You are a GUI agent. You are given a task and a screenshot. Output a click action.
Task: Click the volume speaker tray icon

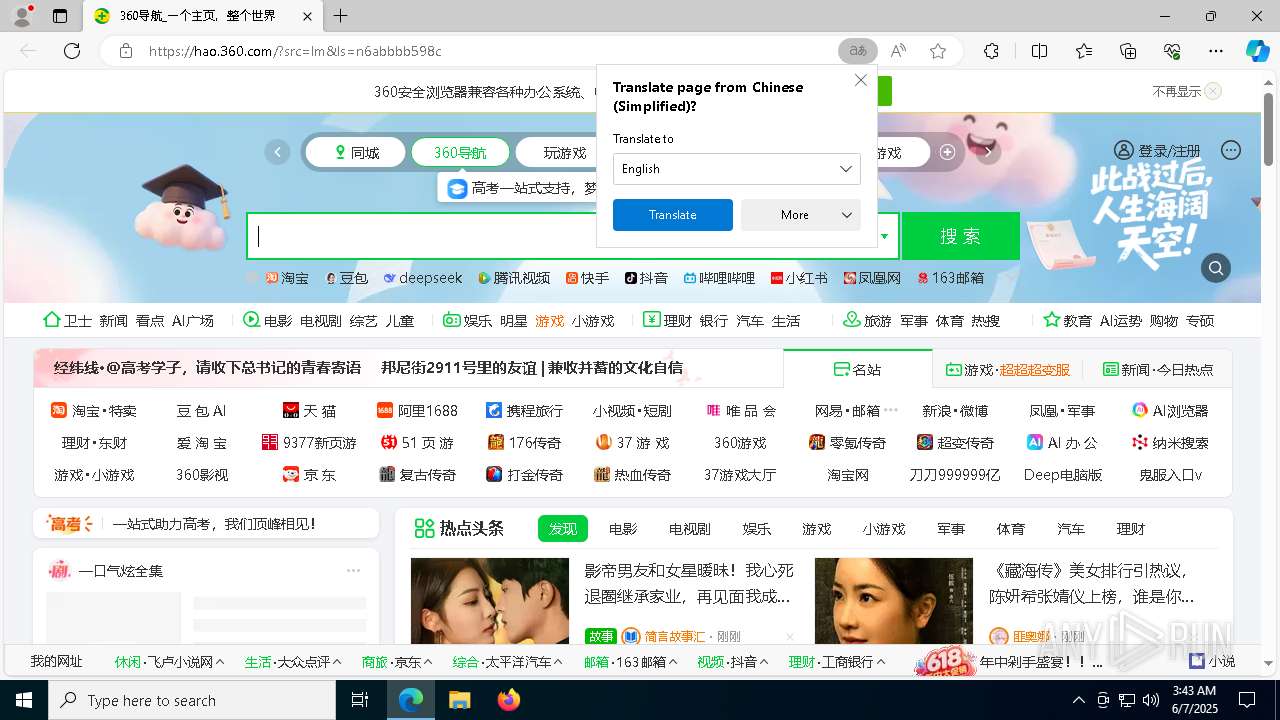[1150, 700]
